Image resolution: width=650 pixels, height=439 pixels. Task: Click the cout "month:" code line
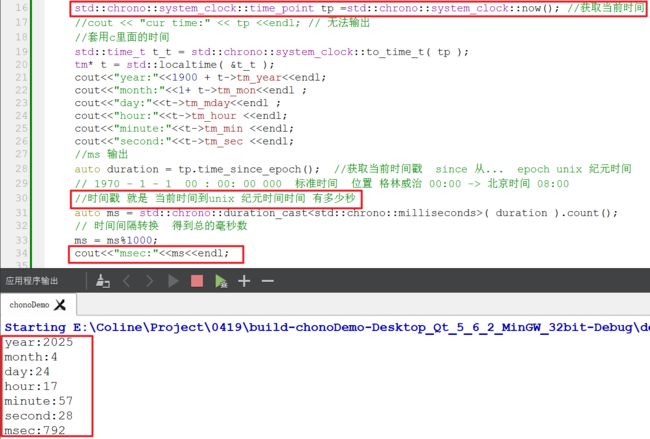pos(191,90)
